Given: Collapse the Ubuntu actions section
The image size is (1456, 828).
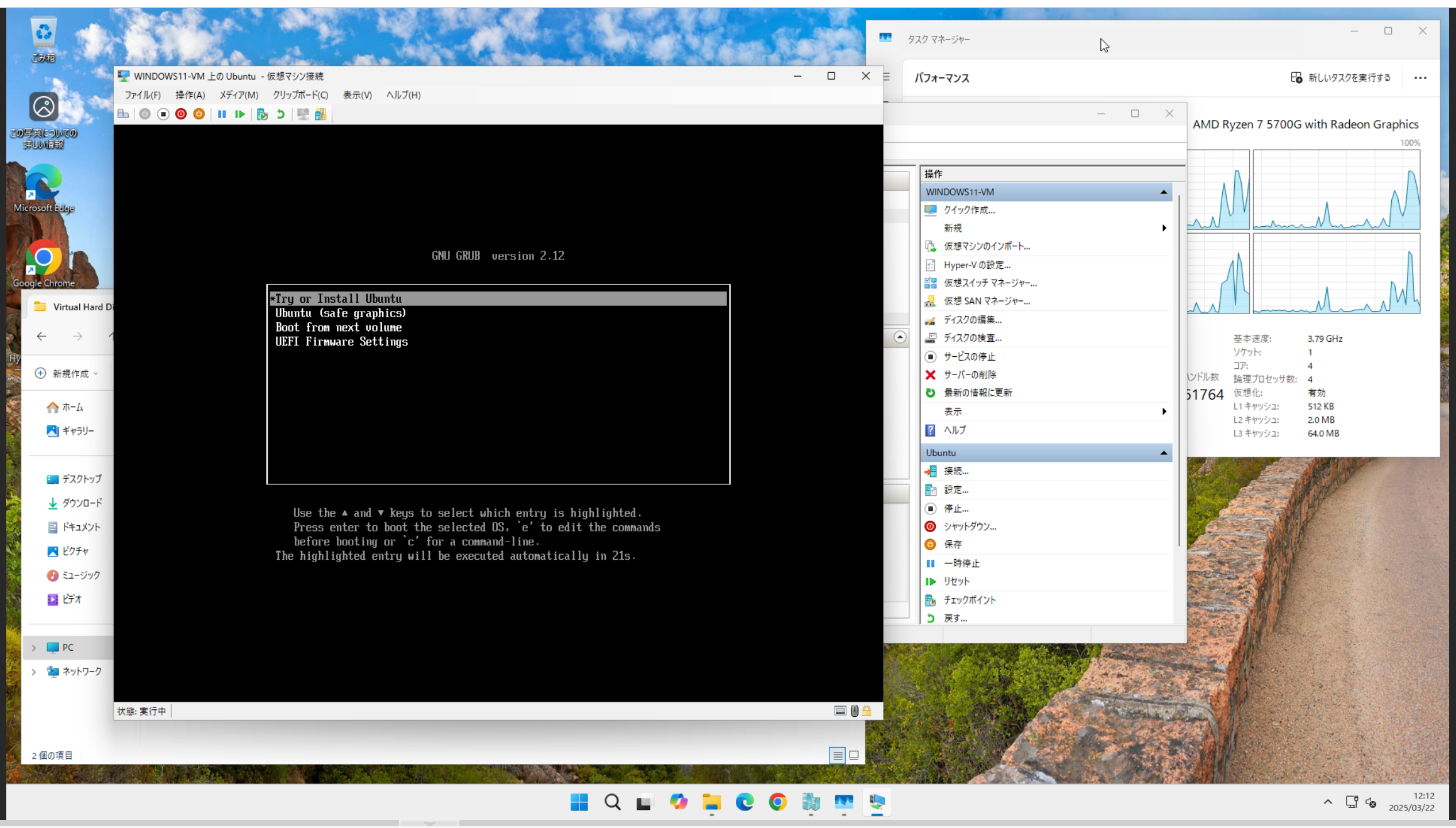Looking at the screenshot, I should [1163, 453].
